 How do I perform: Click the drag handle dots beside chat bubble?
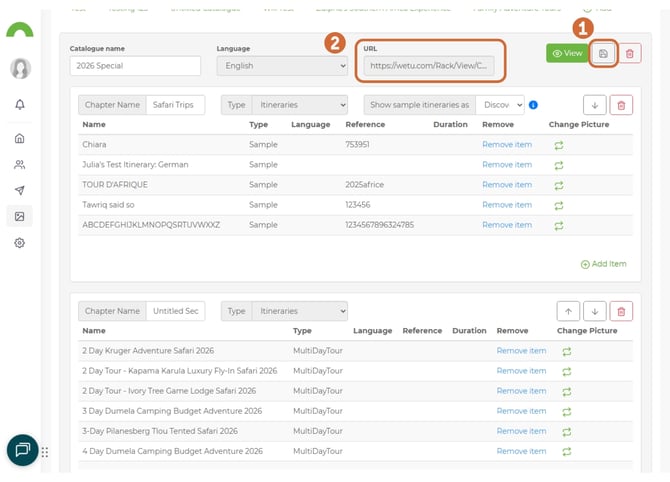pyautogui.click(x=45, y=452)
